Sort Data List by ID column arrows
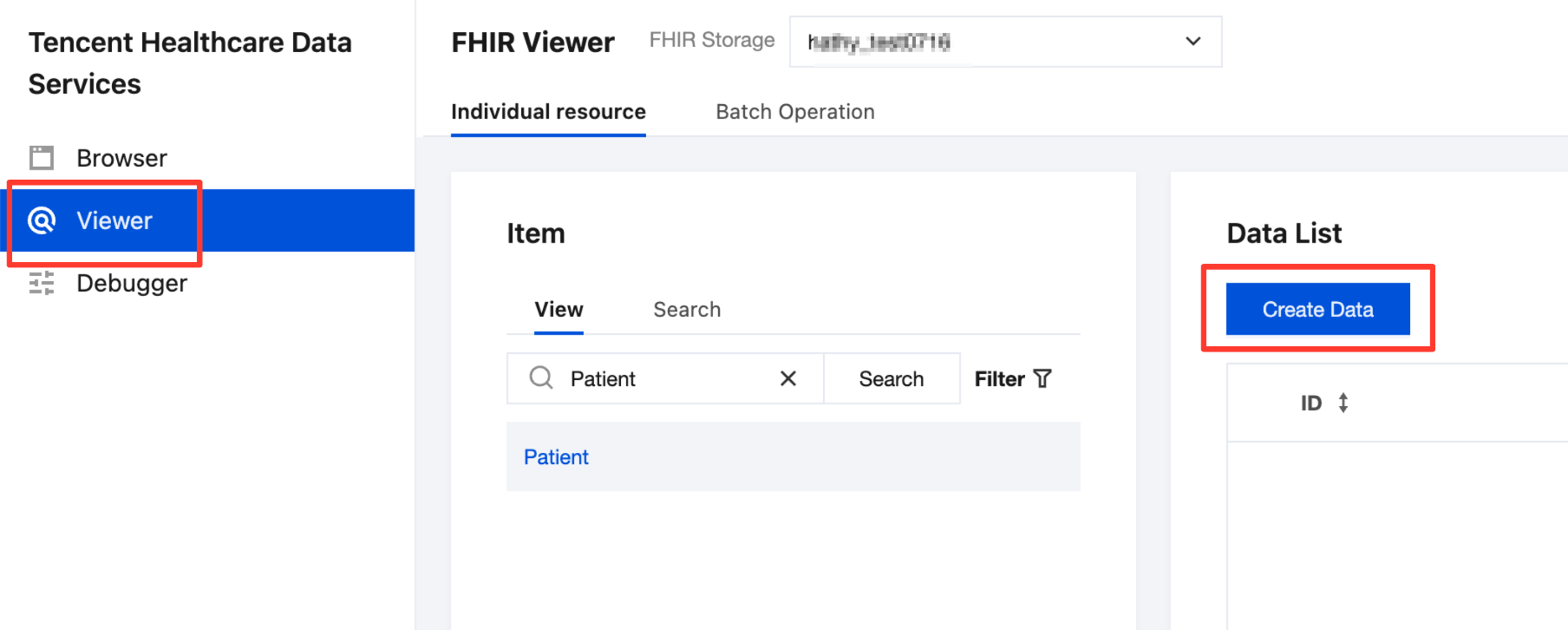The width and height of the screenshot is (1568, 630). (1343, 403)
